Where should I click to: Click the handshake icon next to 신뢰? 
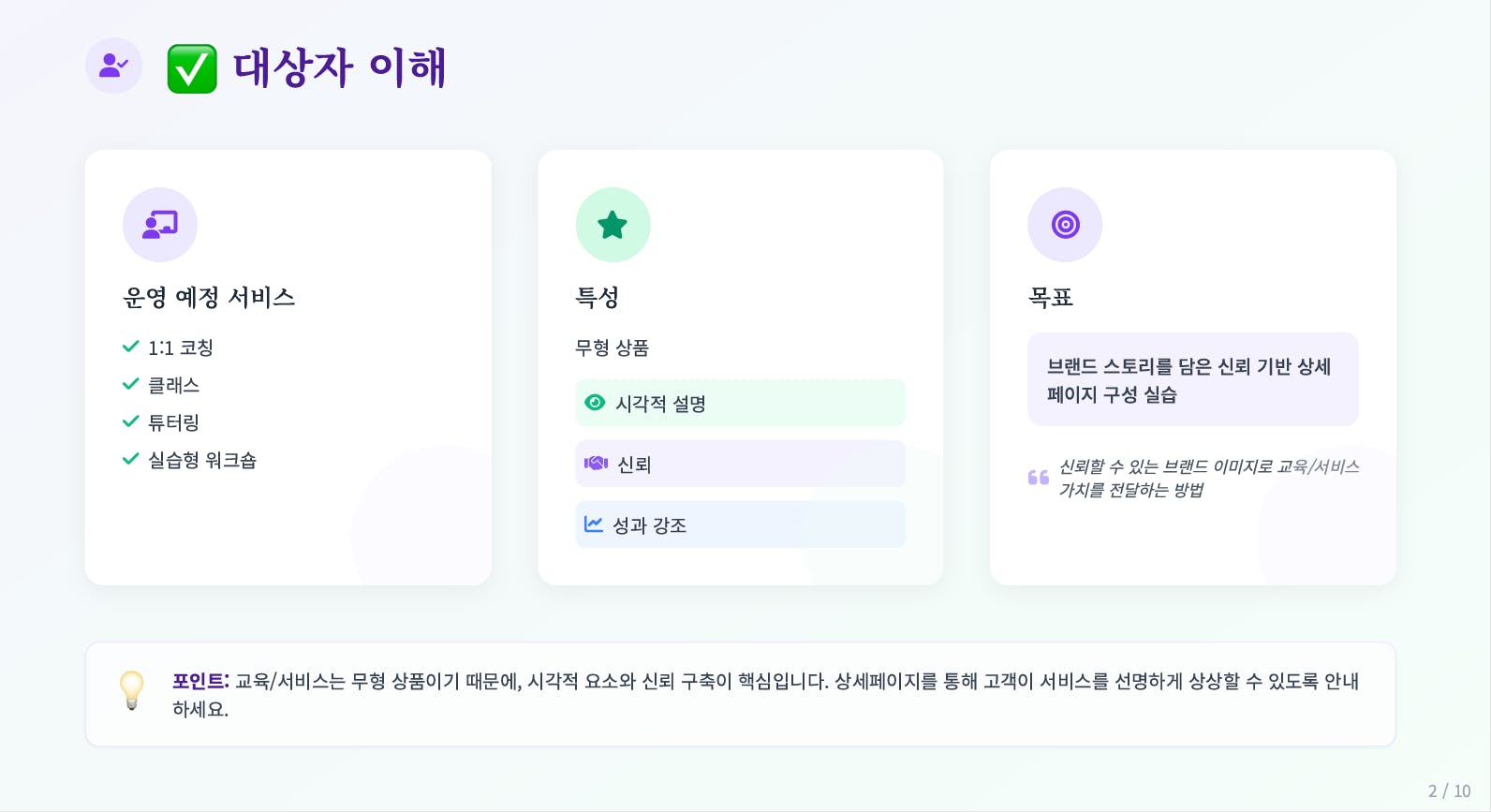click(596, 464)
